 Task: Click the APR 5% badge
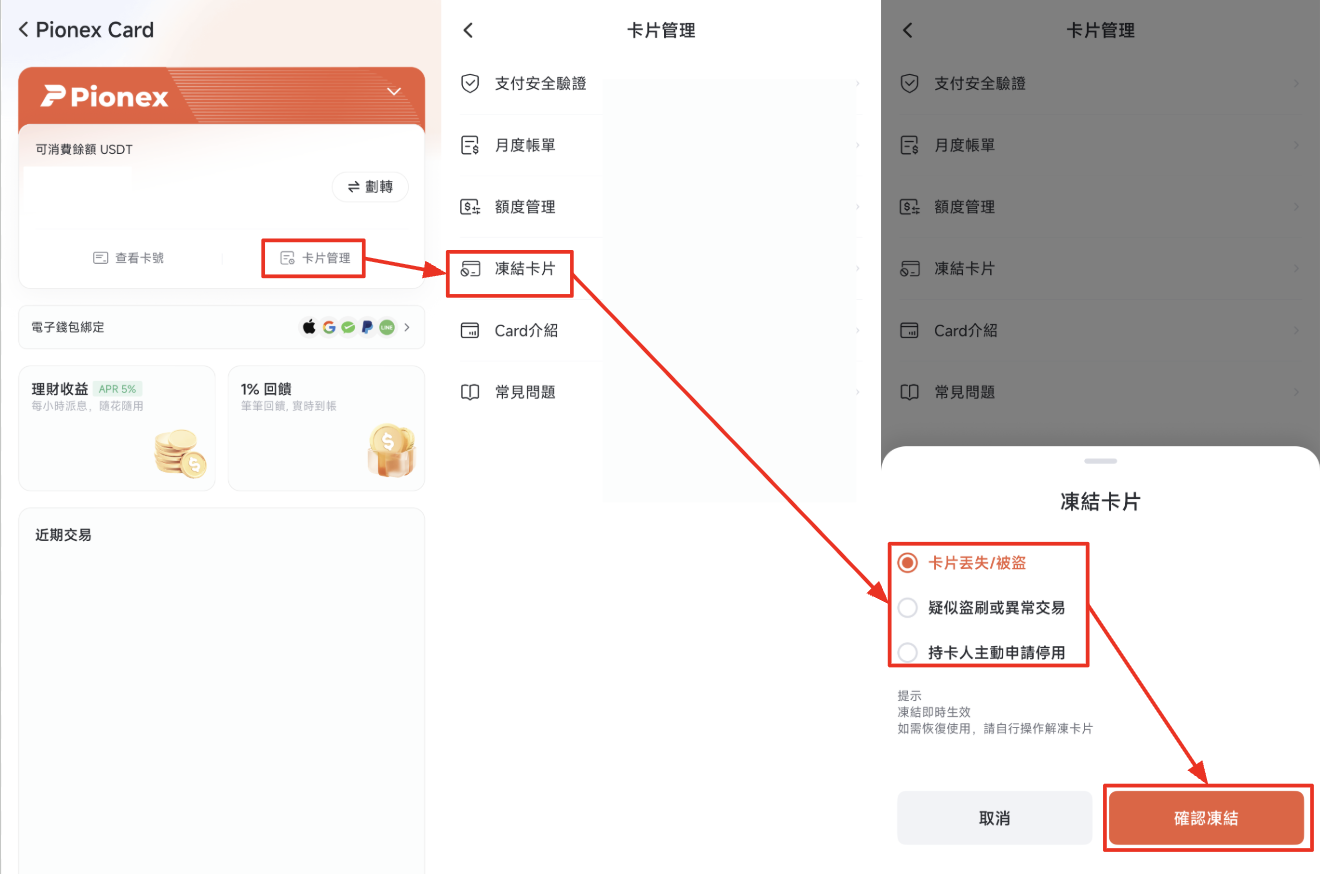point(119,389)
